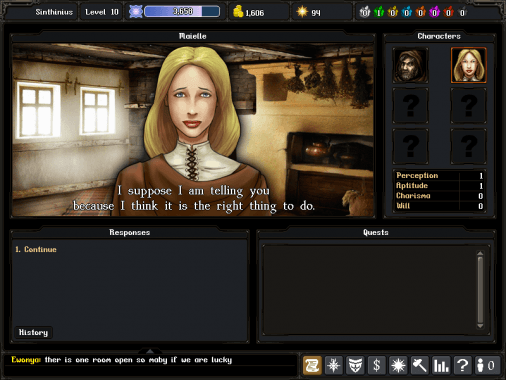Click the middle-right unknown character slot
506x380 pixels.
pos(468,106)
